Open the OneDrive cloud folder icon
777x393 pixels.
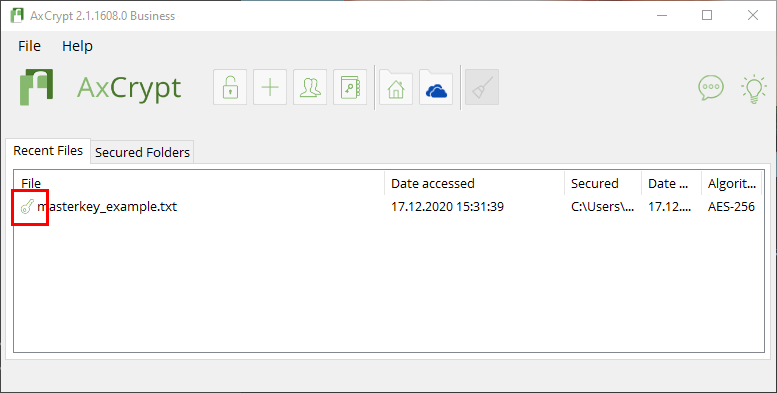tap(436, 87)
